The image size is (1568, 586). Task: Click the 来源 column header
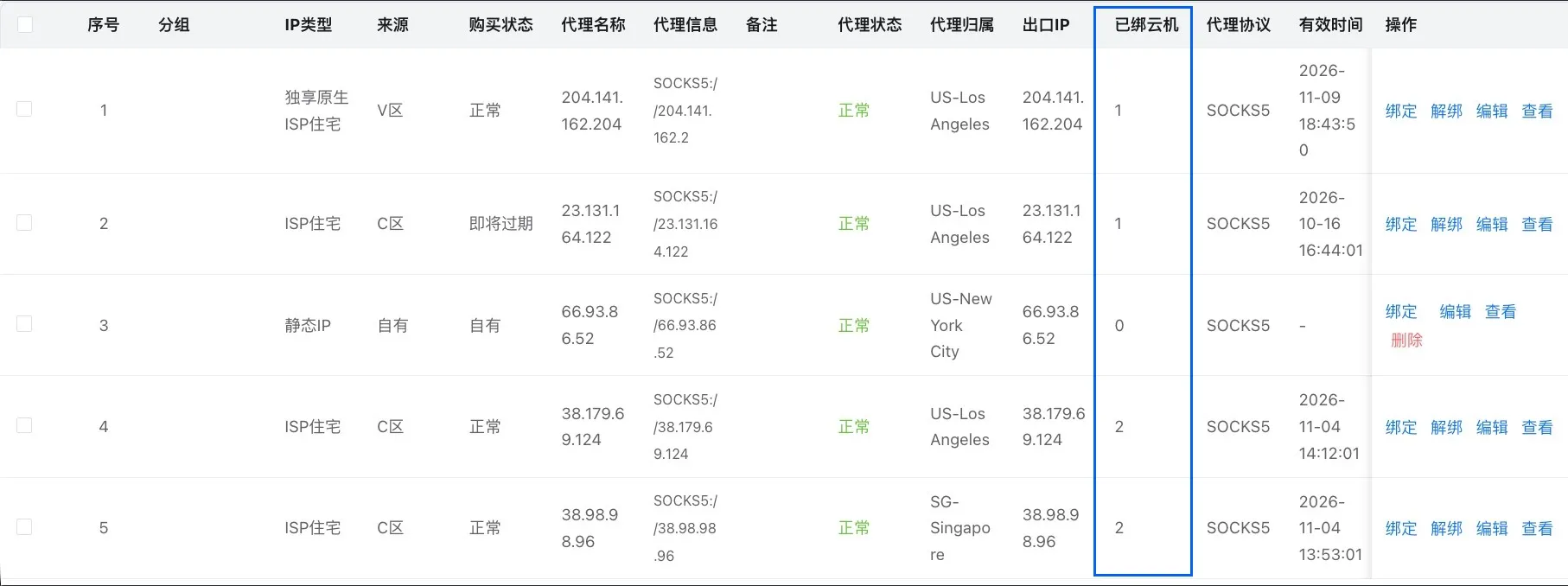click(392, 24)
